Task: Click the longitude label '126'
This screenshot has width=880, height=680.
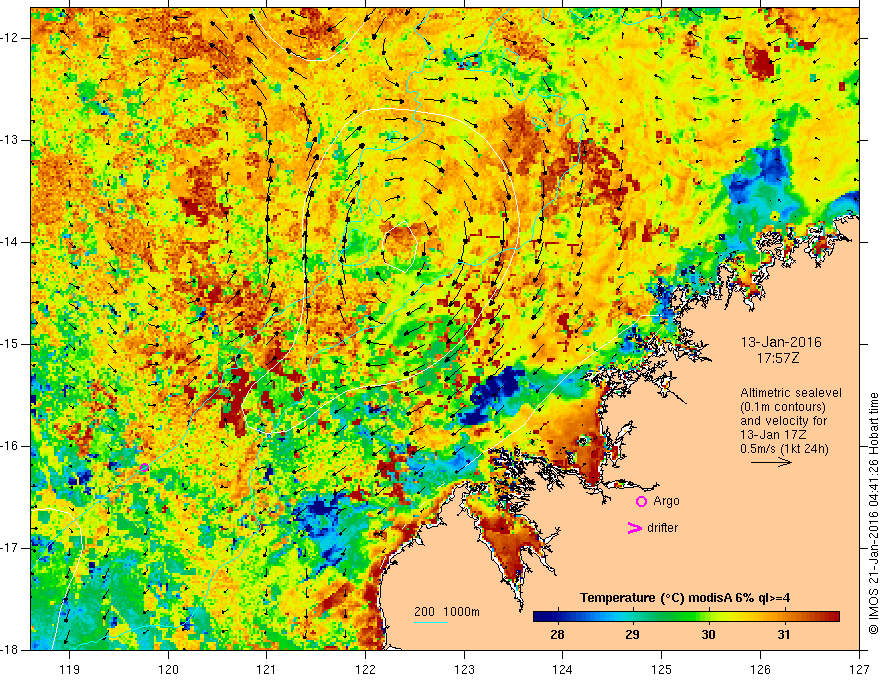Action: [760, 669]
